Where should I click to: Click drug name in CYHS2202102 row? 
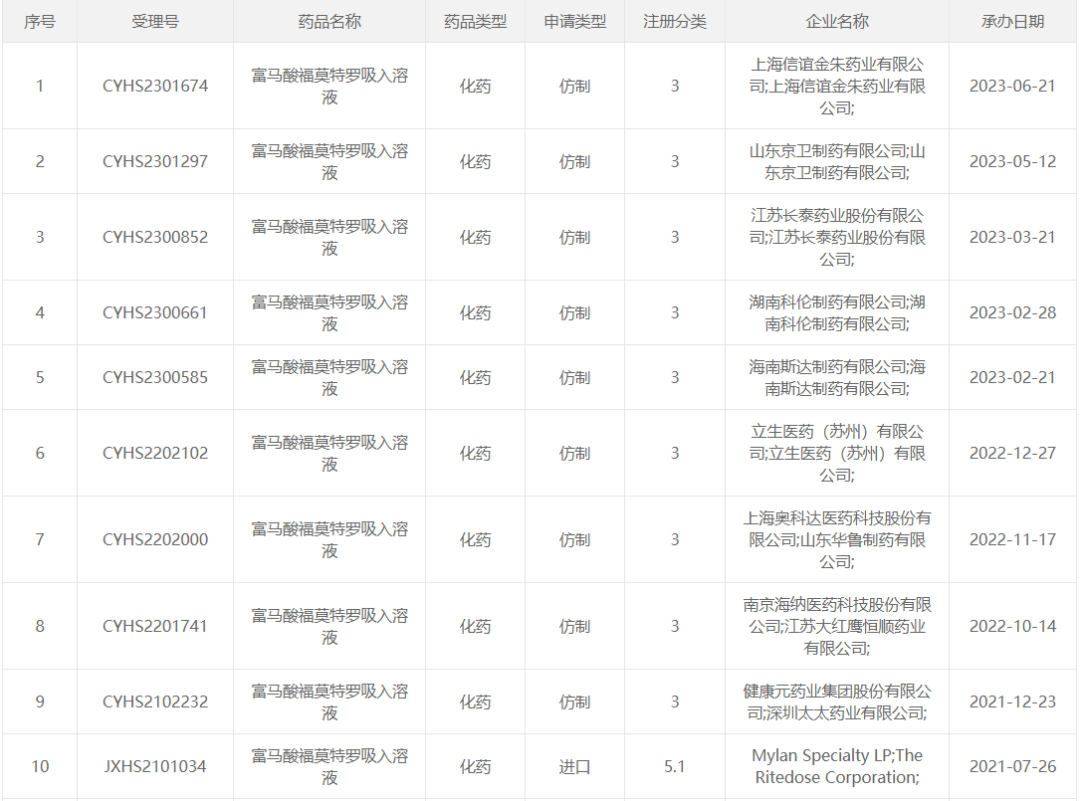pyautogui.click(x=329, y=453)
